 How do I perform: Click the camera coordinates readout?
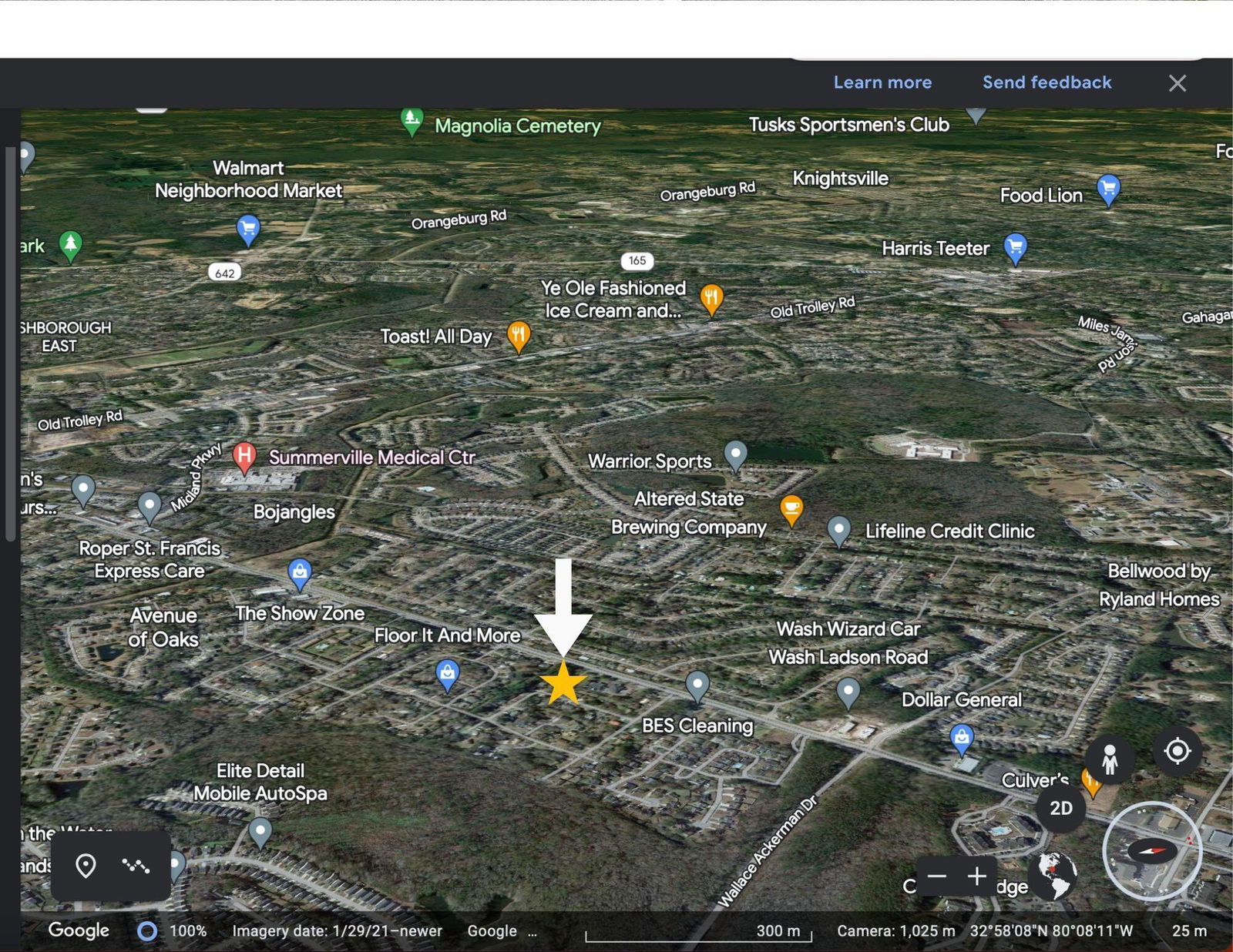coord(1051,930)
